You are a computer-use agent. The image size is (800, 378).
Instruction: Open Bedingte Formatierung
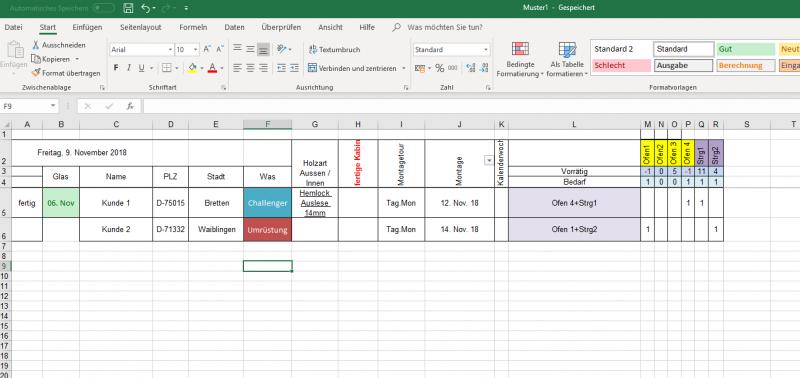click(x=520, y=60)
